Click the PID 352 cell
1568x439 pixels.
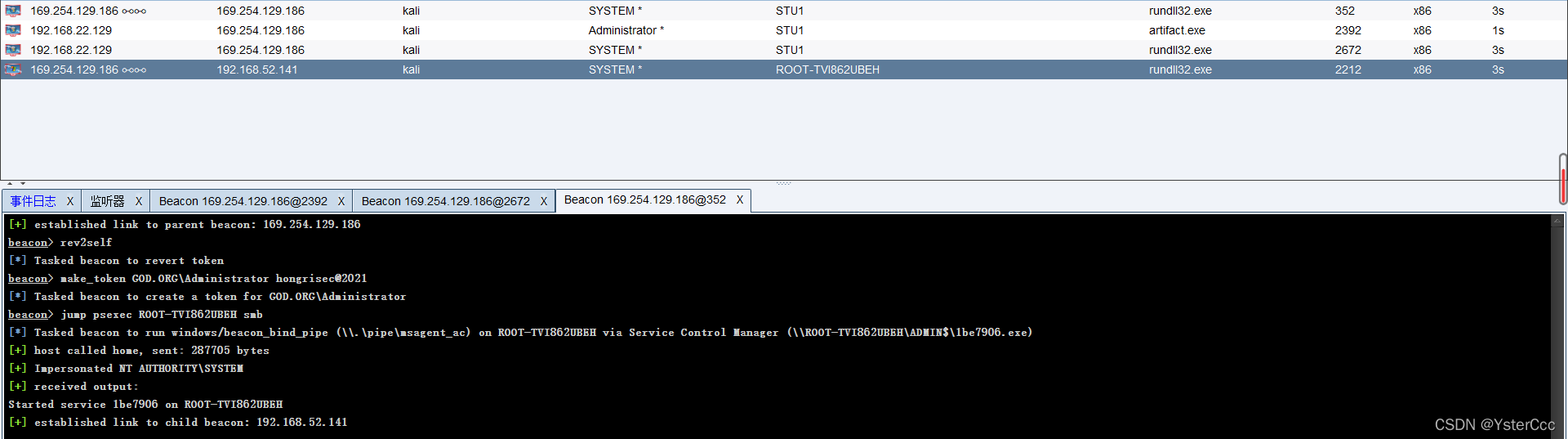(x=1345, y=11)
